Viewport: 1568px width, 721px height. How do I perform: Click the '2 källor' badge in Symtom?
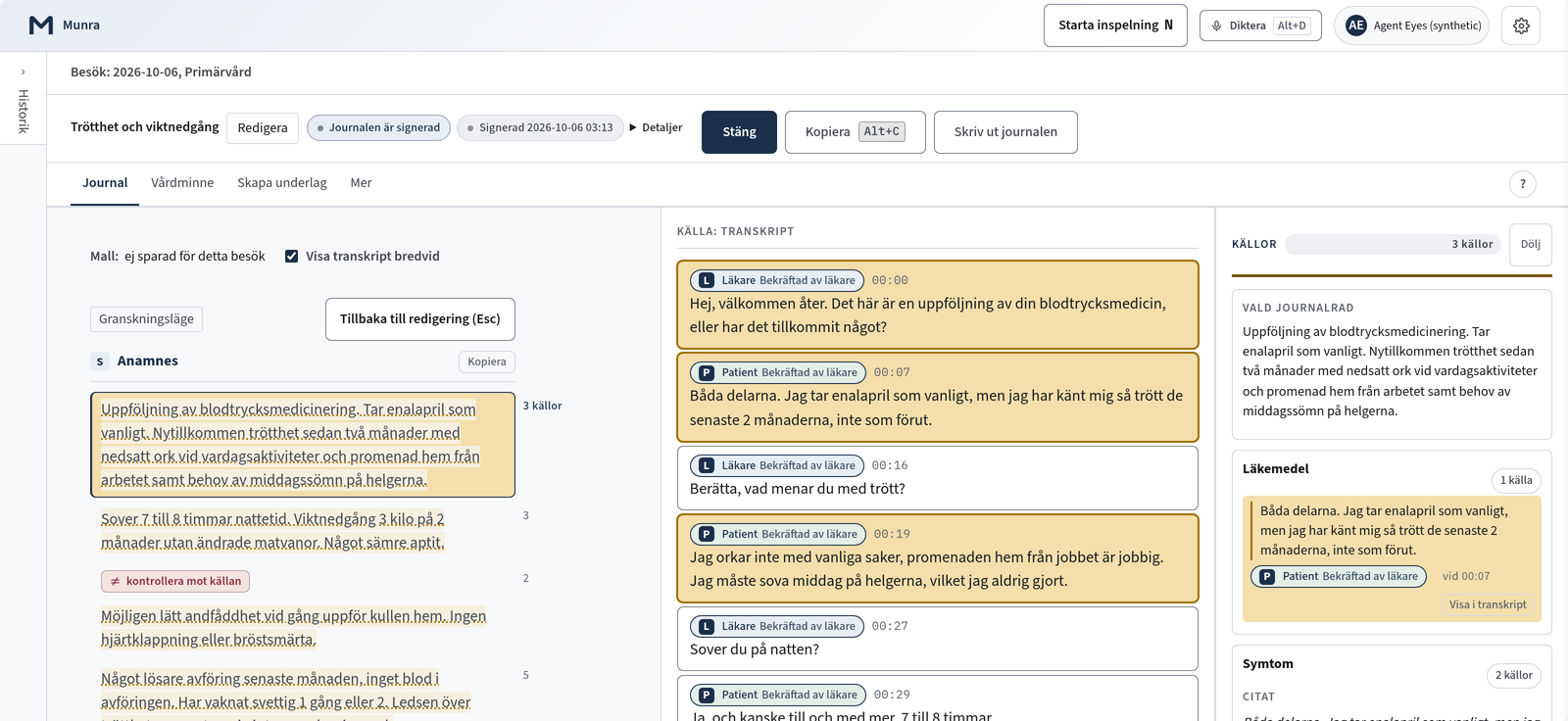[1514, 675]
